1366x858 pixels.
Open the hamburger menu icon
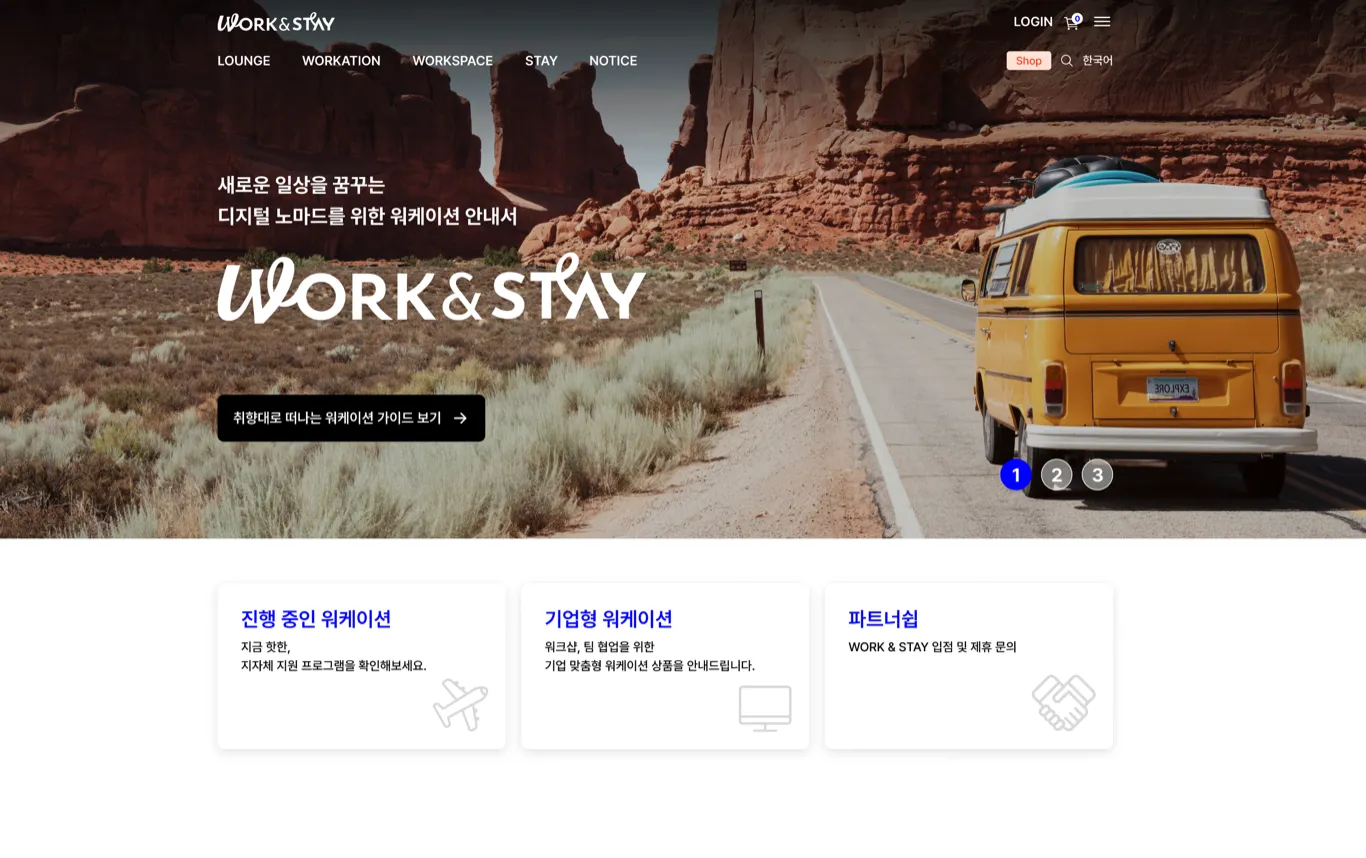tap(1102, 22)
